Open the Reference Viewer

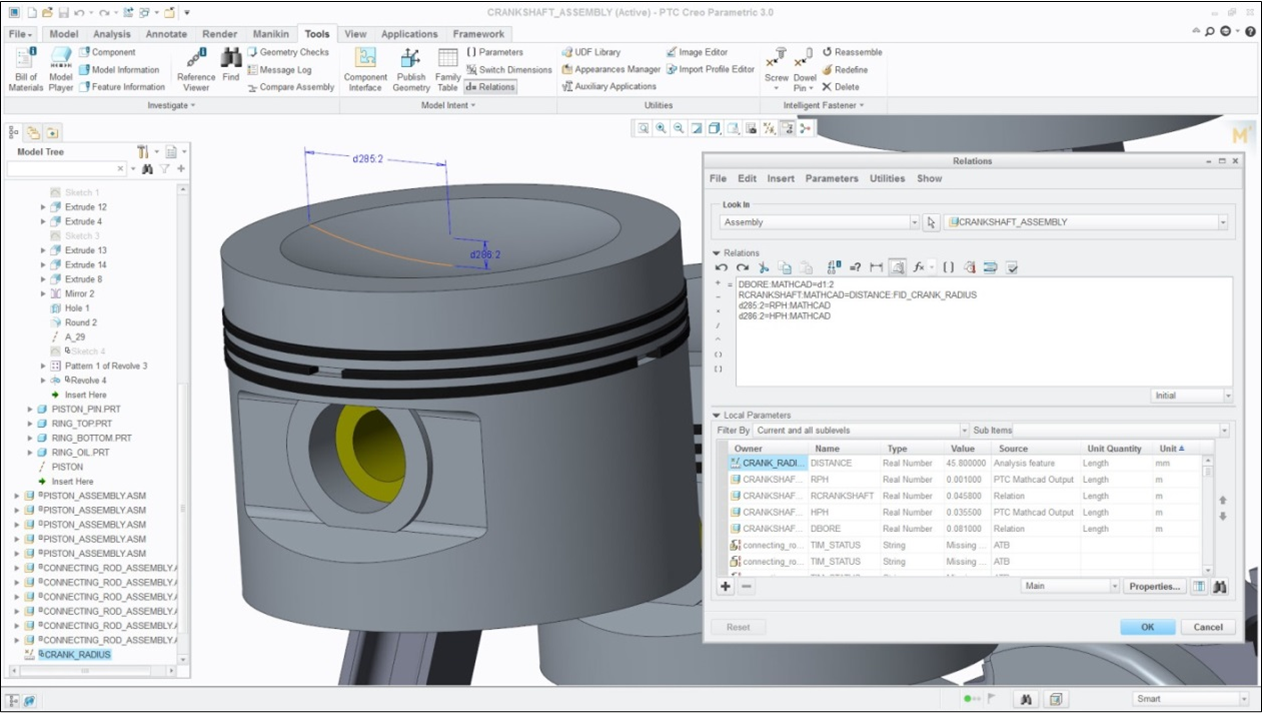coord(196,69)
